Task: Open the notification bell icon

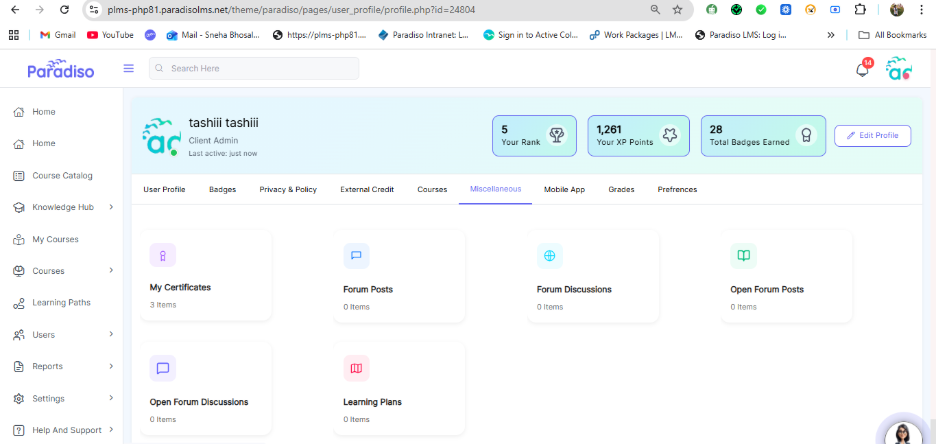Action: [x=861, y=70]
